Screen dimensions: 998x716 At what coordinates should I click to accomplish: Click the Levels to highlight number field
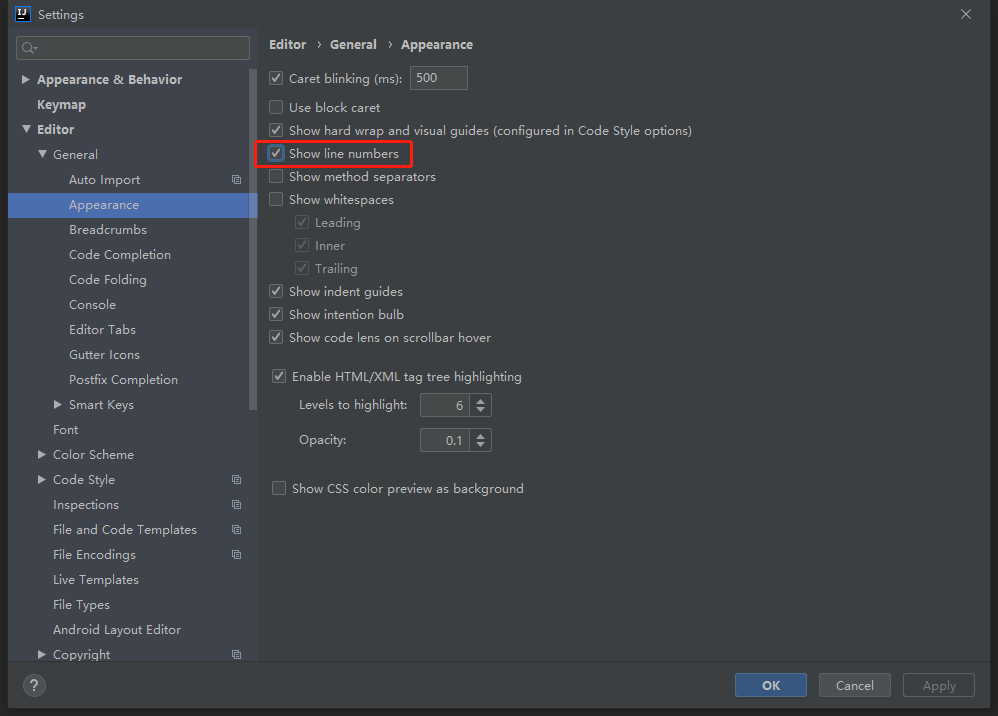[445, 405]
